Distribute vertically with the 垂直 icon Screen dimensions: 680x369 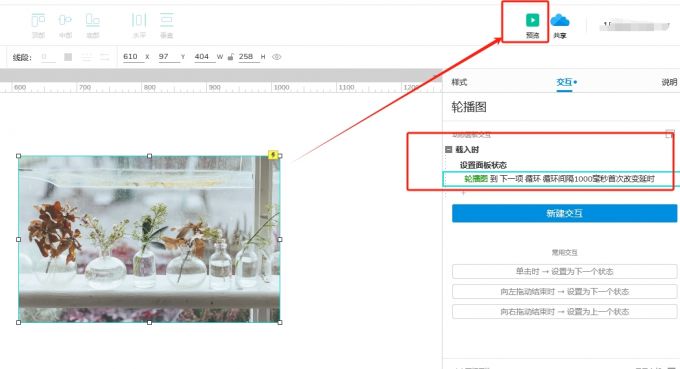click(x=167, y=20)
